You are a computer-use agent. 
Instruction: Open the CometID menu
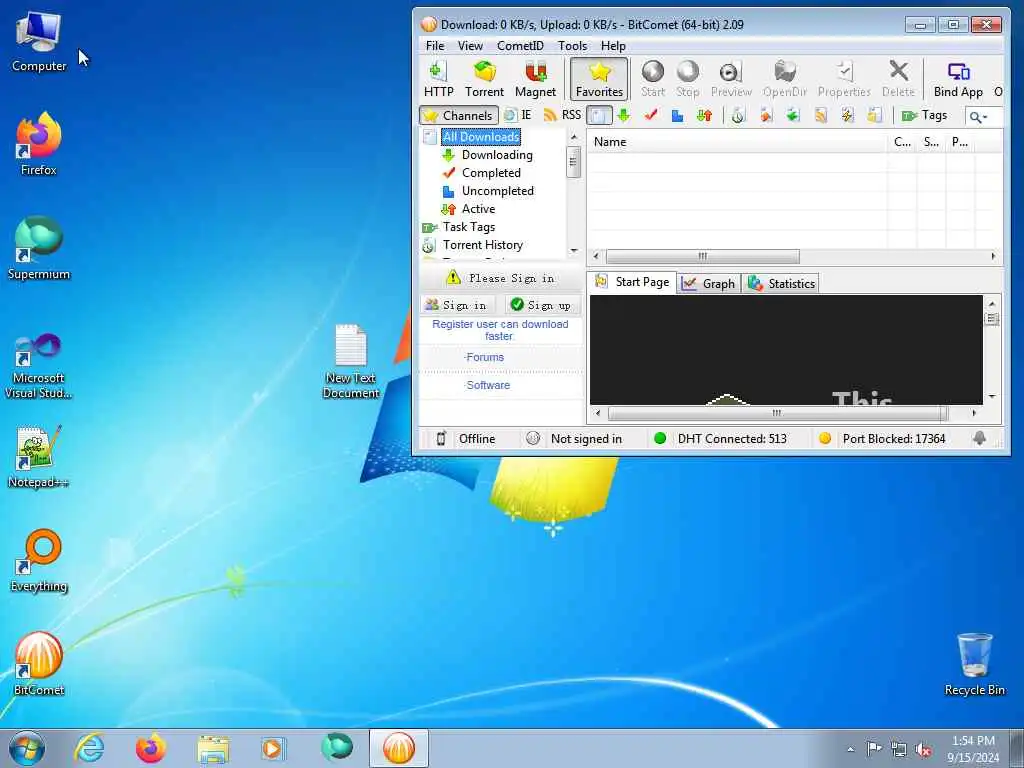click(x=520, y=46)
